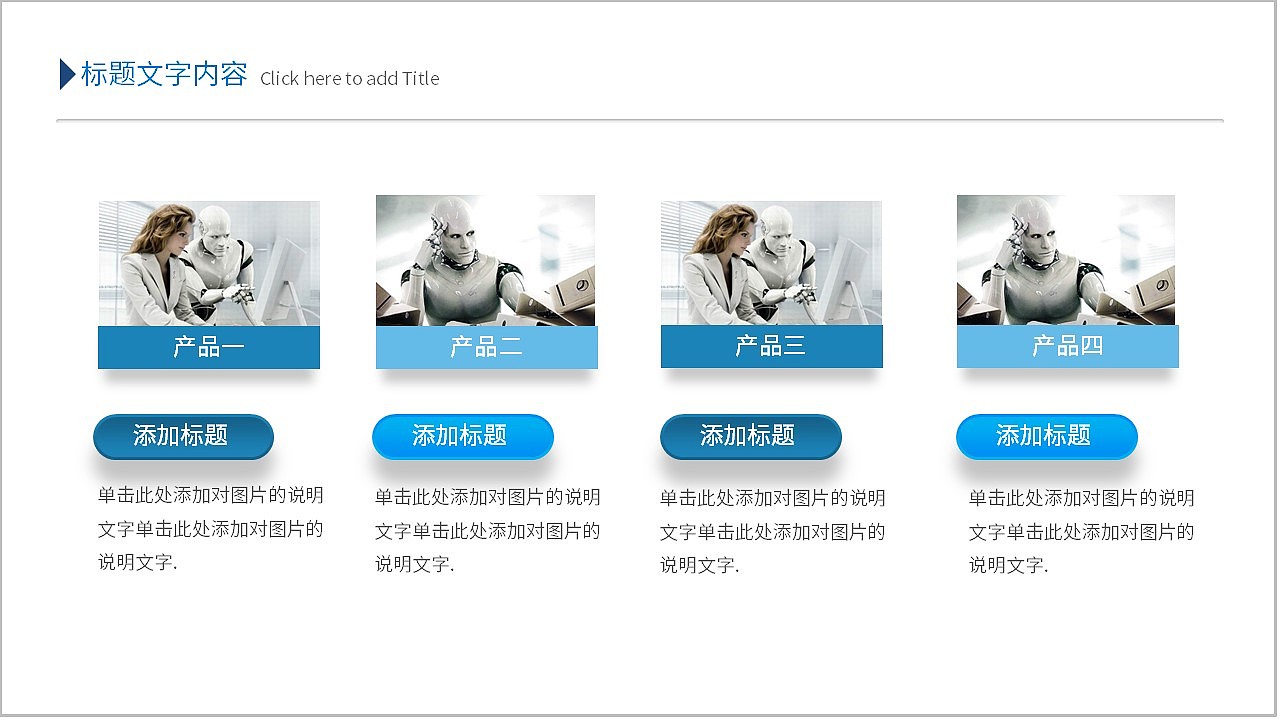This screenshot has height=720, width=1280.
Task: Select the 产品一 woman and robot image
Action: (x=209, y=263)
